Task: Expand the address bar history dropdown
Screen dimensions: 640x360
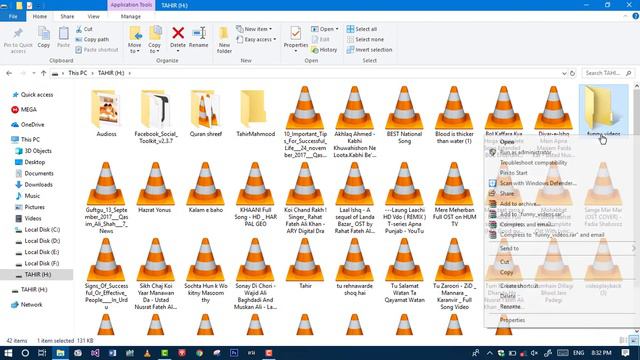Action: pyautogui.click(x=564, y=73)
